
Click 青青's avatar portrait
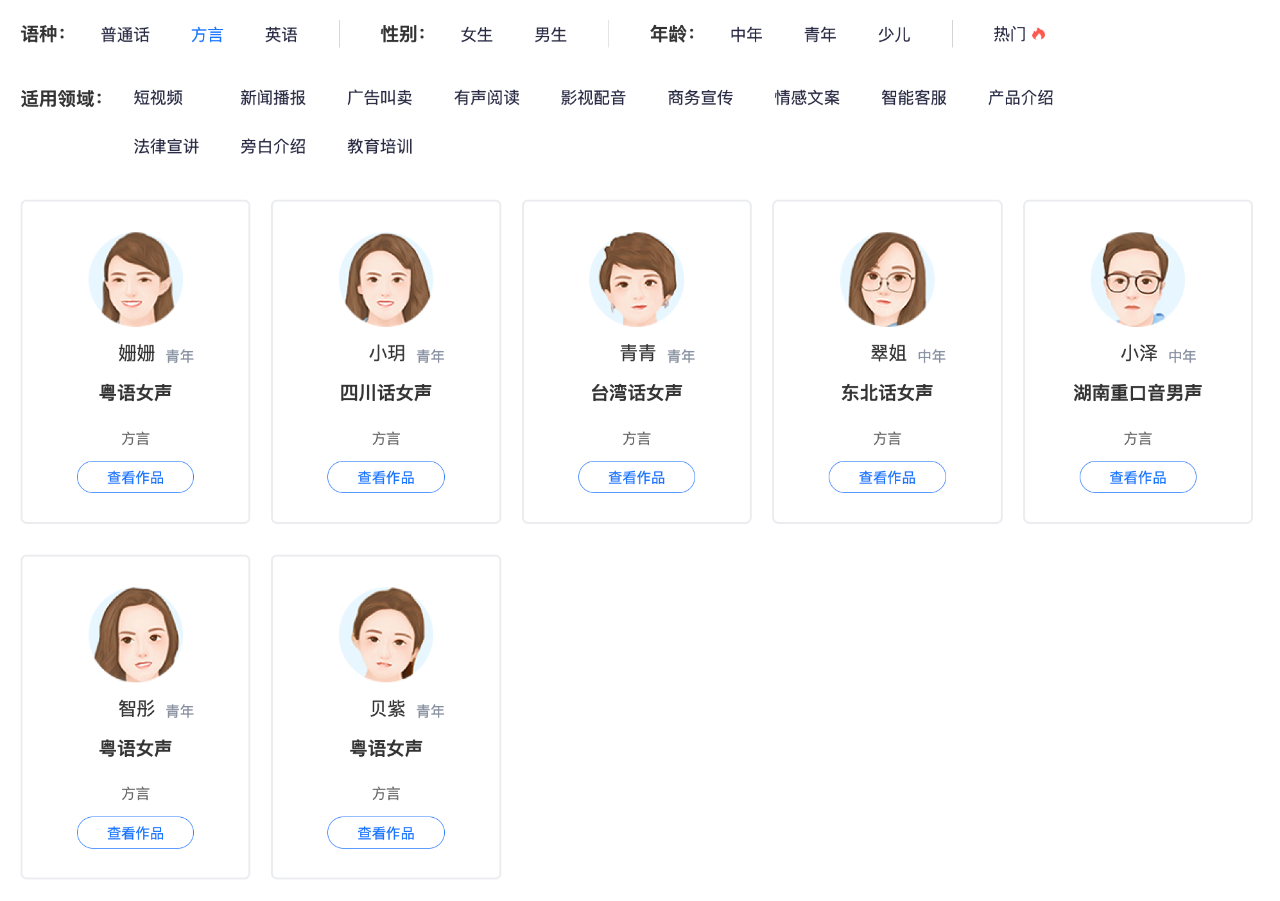636,279
